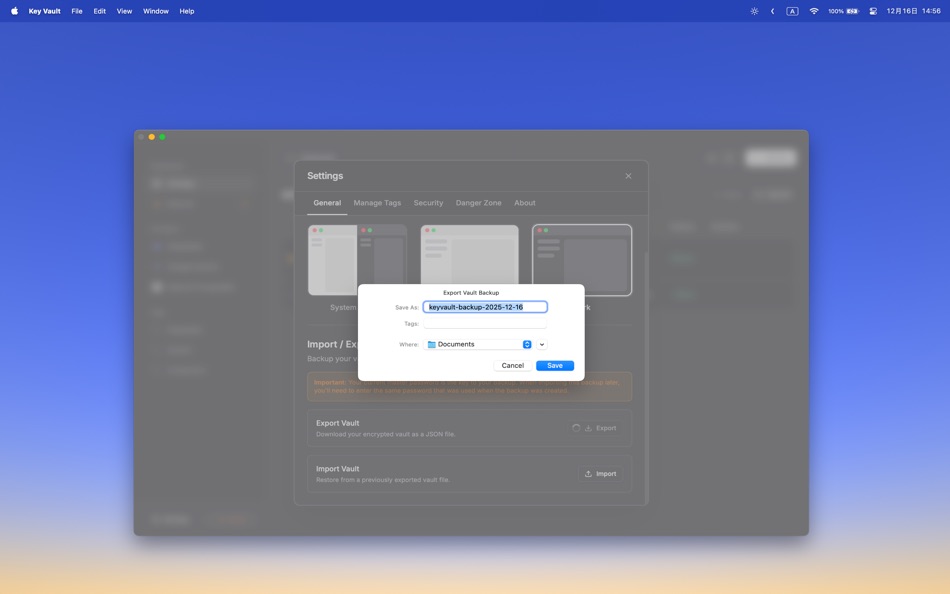Expand the save dialog with the chevron
The width and height of the screenshot is (950, 594).
[541, 344]
